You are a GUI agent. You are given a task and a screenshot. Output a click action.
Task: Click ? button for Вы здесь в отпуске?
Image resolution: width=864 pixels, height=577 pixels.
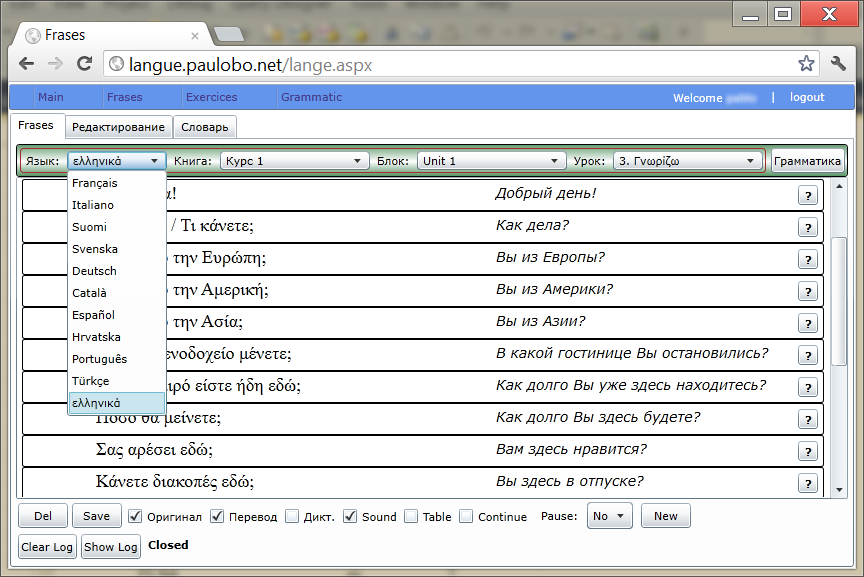click(x=808, y=483)
